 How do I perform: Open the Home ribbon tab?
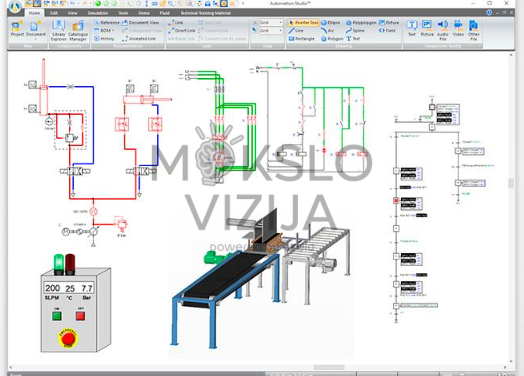click(34, 13)
